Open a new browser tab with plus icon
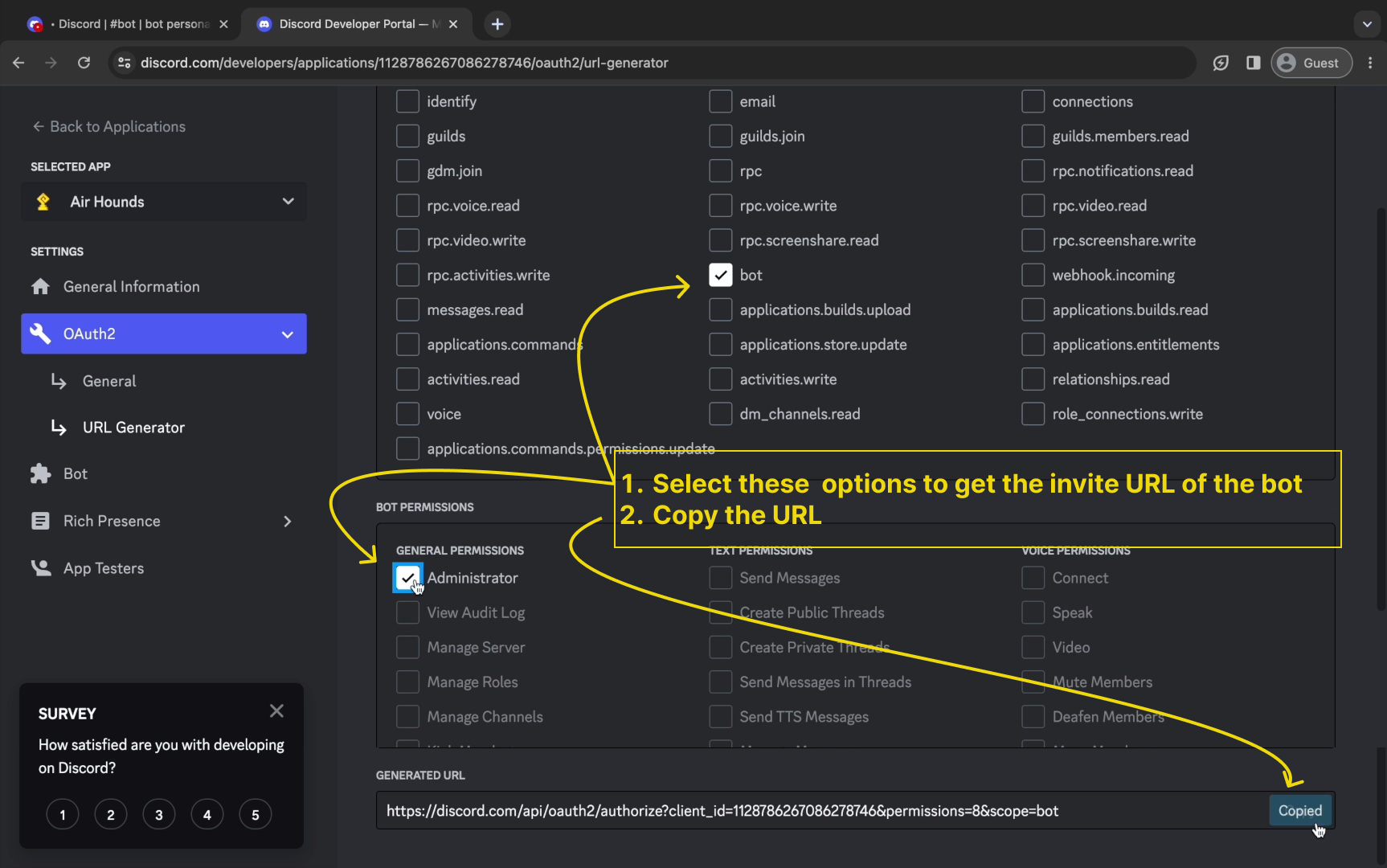Screen dimensions: 1387x868 click(x=497, y=24)
